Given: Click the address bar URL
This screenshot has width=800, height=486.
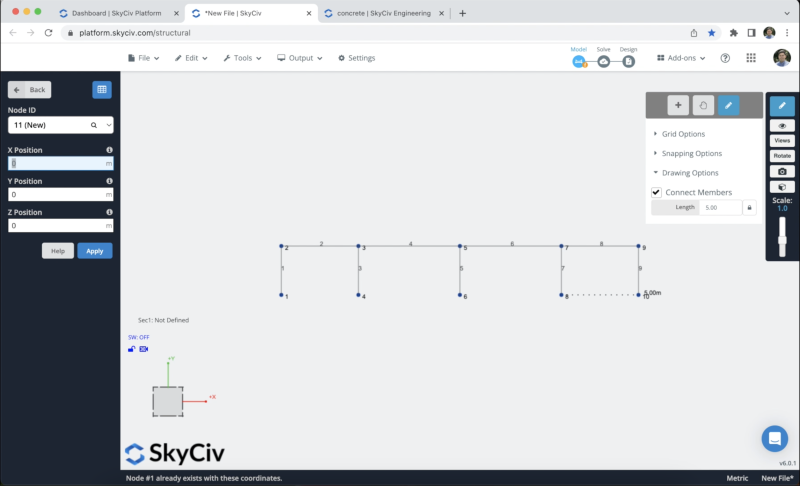Looking at the screenshot, I should click(135, 33).
